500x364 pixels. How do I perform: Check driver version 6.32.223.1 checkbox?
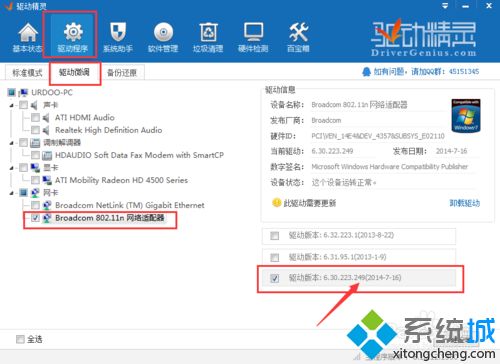tap(274, 236)
